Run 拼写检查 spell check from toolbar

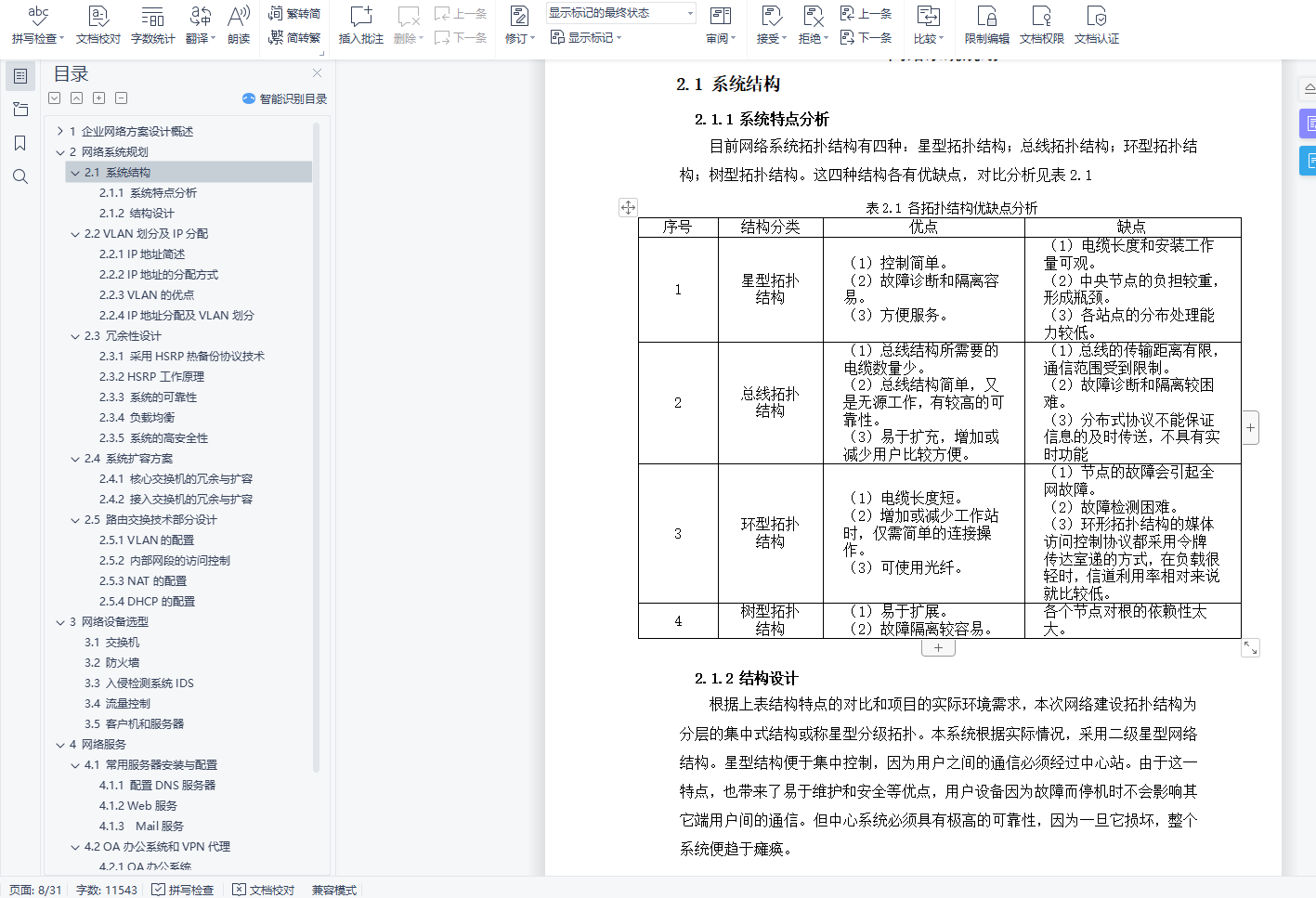pyautogui.click(x=37, y=25)
